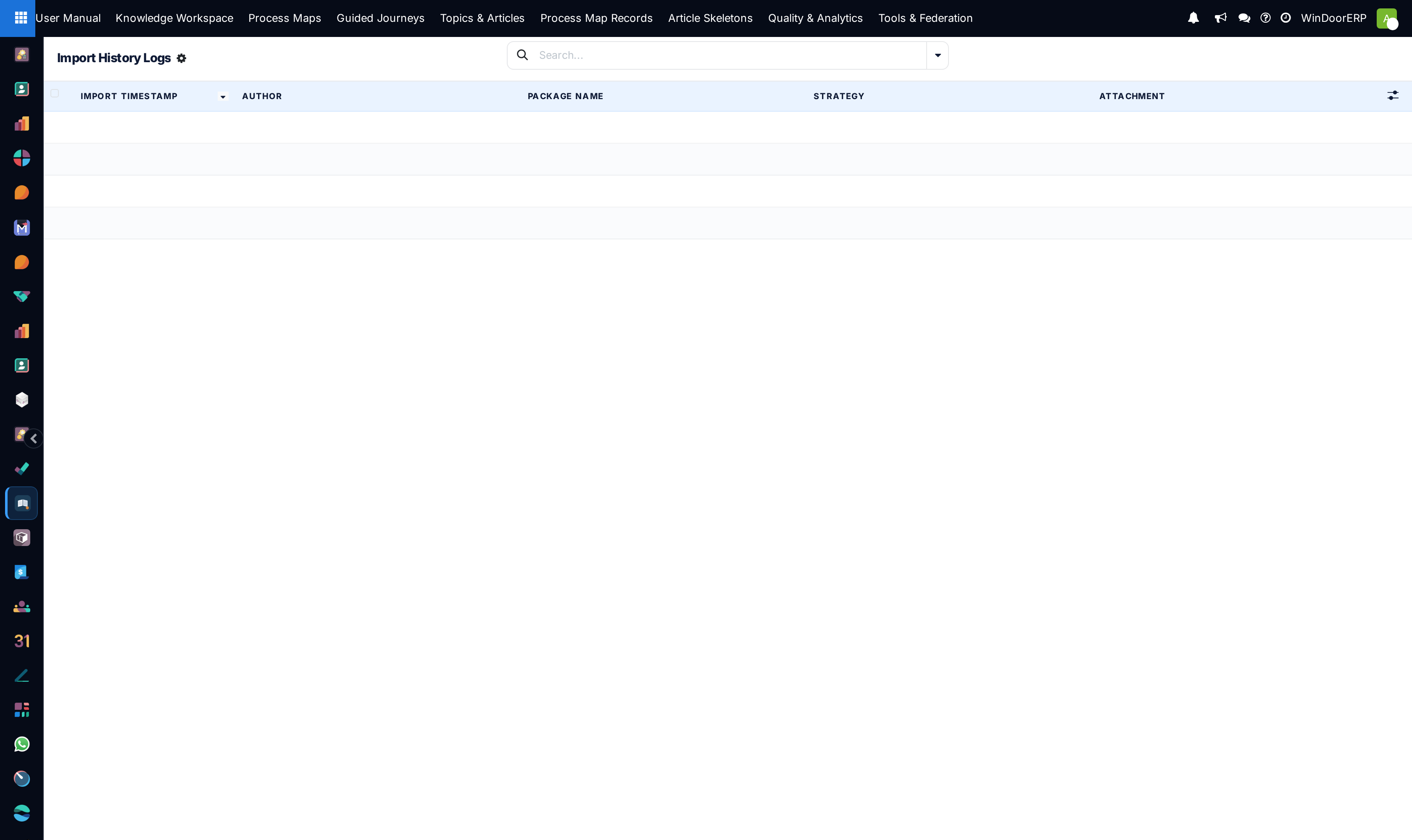
Task: Open the teal handshake app
Action: pyautogui.click(x=21, y=297)
